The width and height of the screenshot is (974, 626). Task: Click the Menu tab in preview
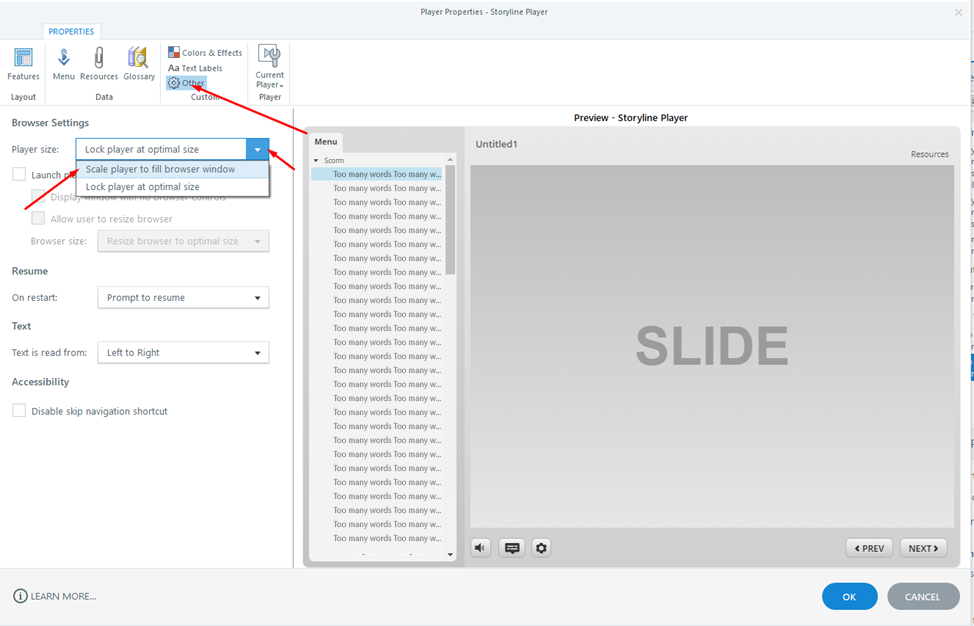[x=325, y=142]
